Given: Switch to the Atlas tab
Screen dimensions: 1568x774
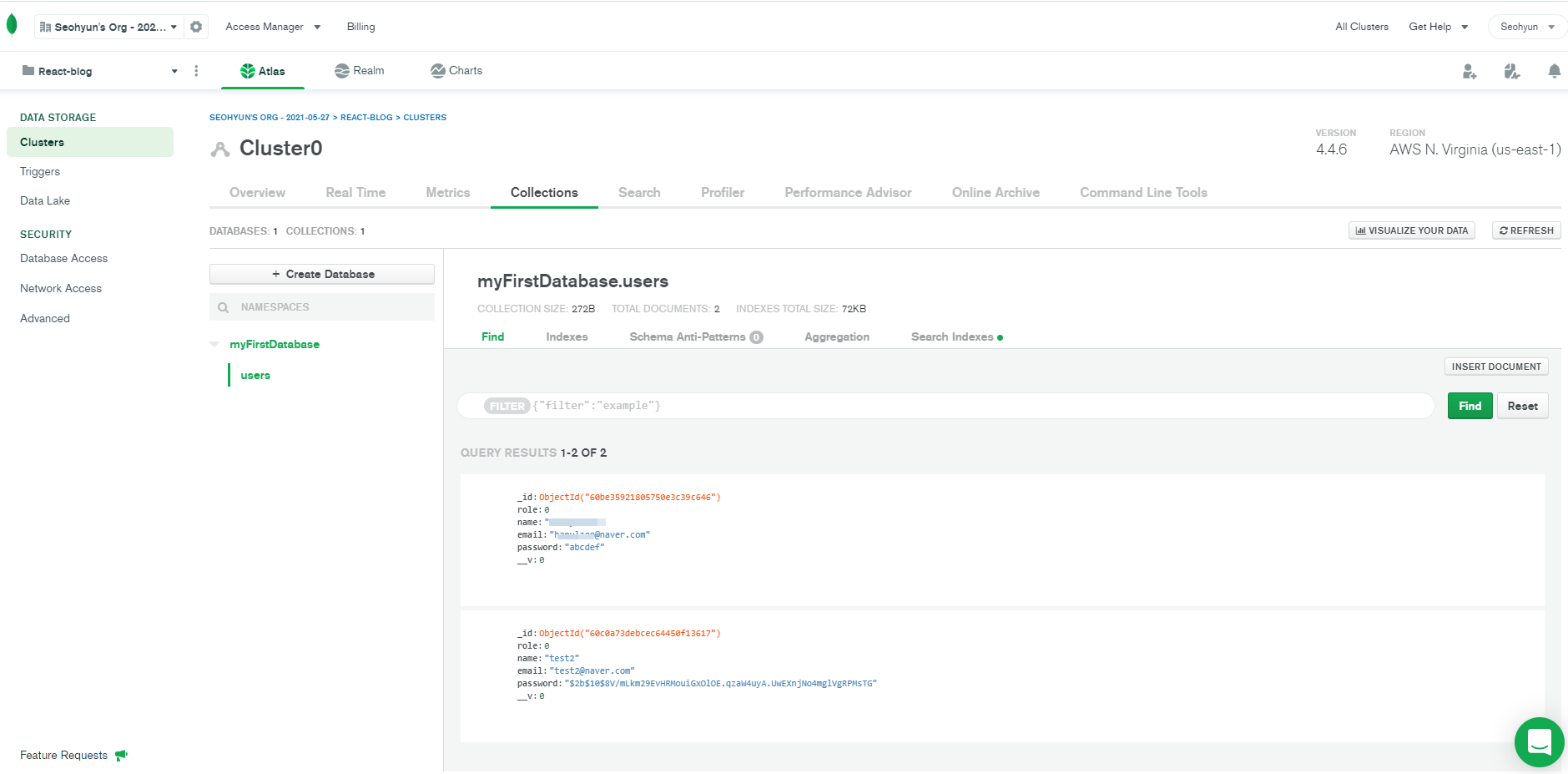Looking at the screenshot, I should click(263, 71).
